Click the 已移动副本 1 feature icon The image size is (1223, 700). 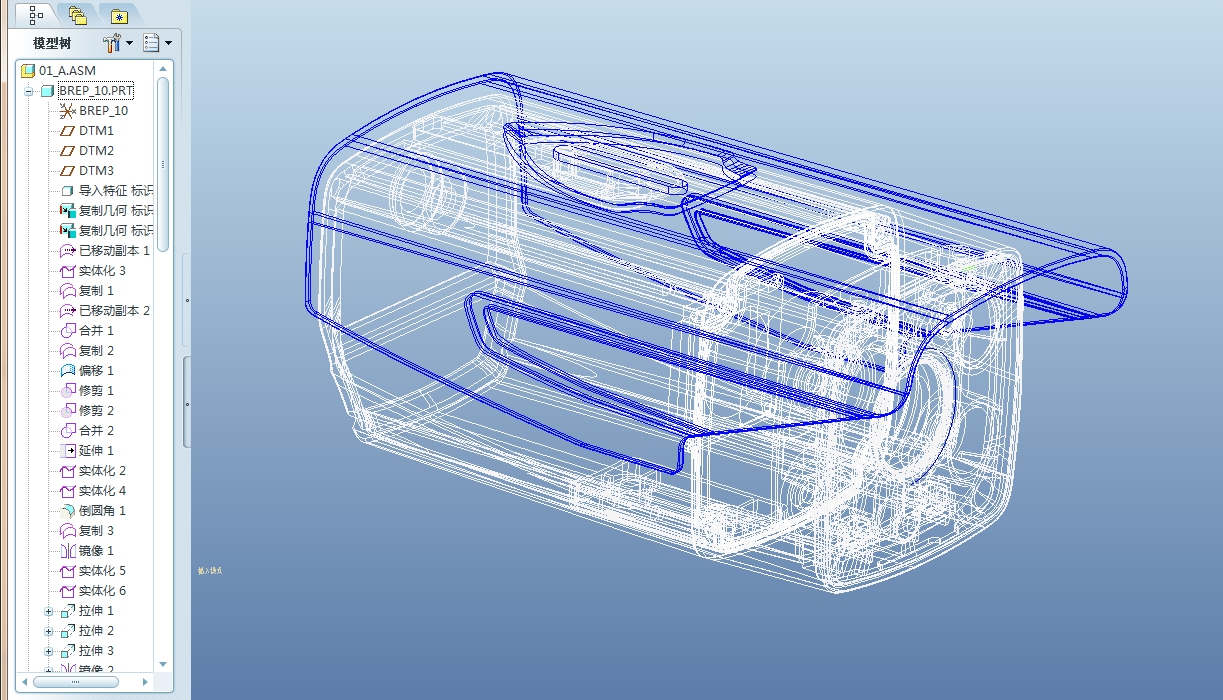(x=67, y=251)
